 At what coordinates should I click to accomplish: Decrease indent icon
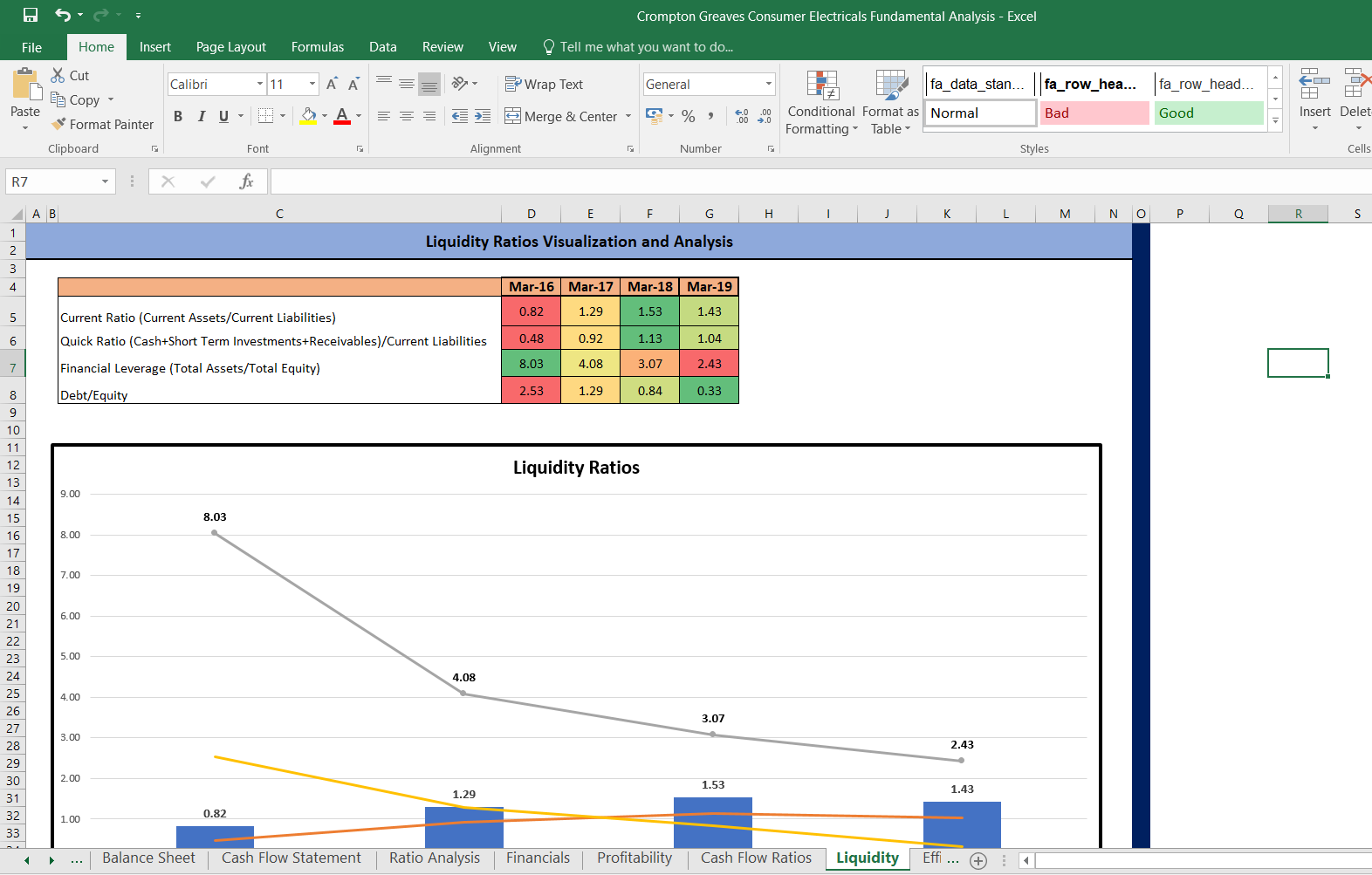point(460,116)
